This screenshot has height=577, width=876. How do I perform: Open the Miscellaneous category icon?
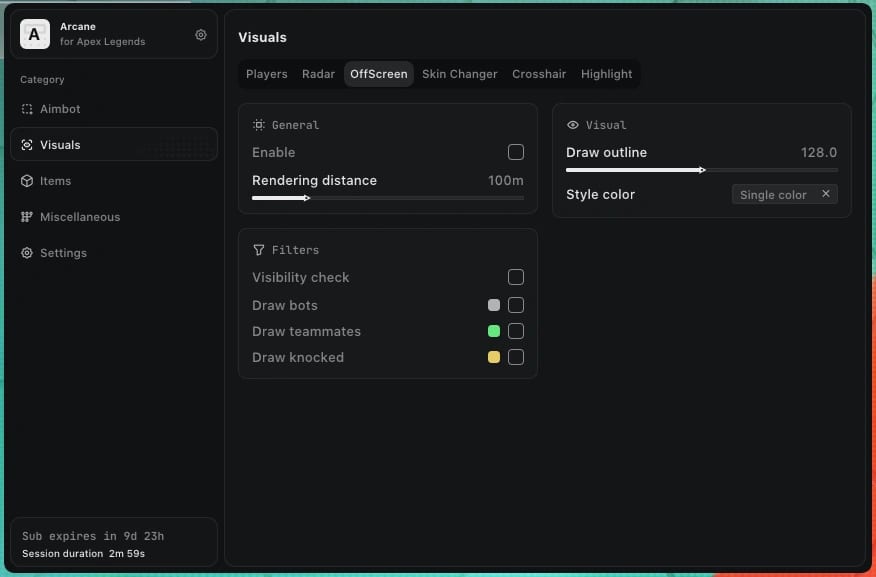[x=27, y=217]
